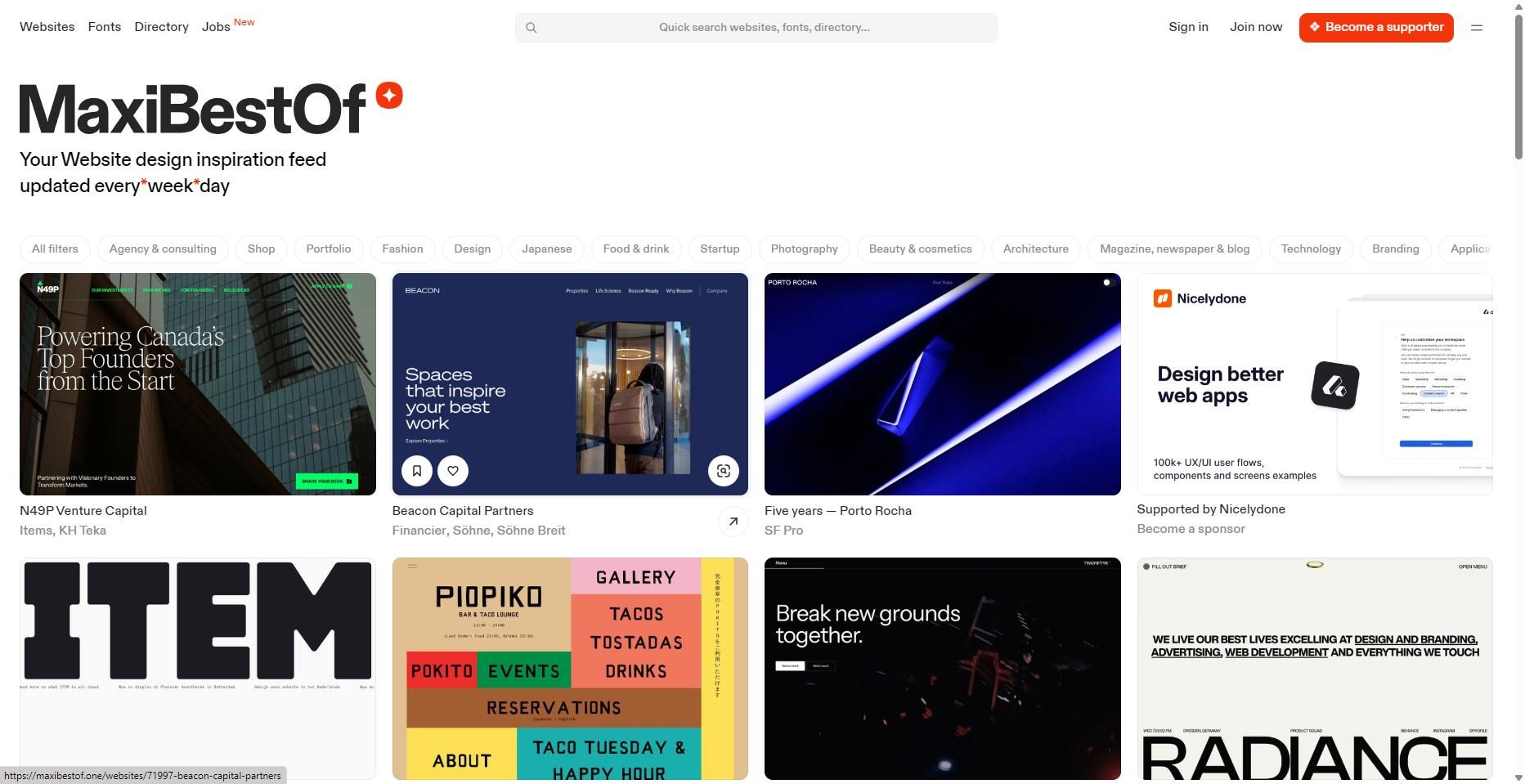Click N49P Venture Capital title
This screenshot has height=784, width=1525.
point(83,511)
